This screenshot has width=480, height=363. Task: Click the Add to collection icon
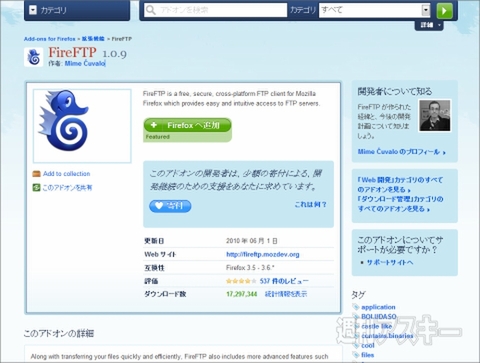tap(36, 174)
